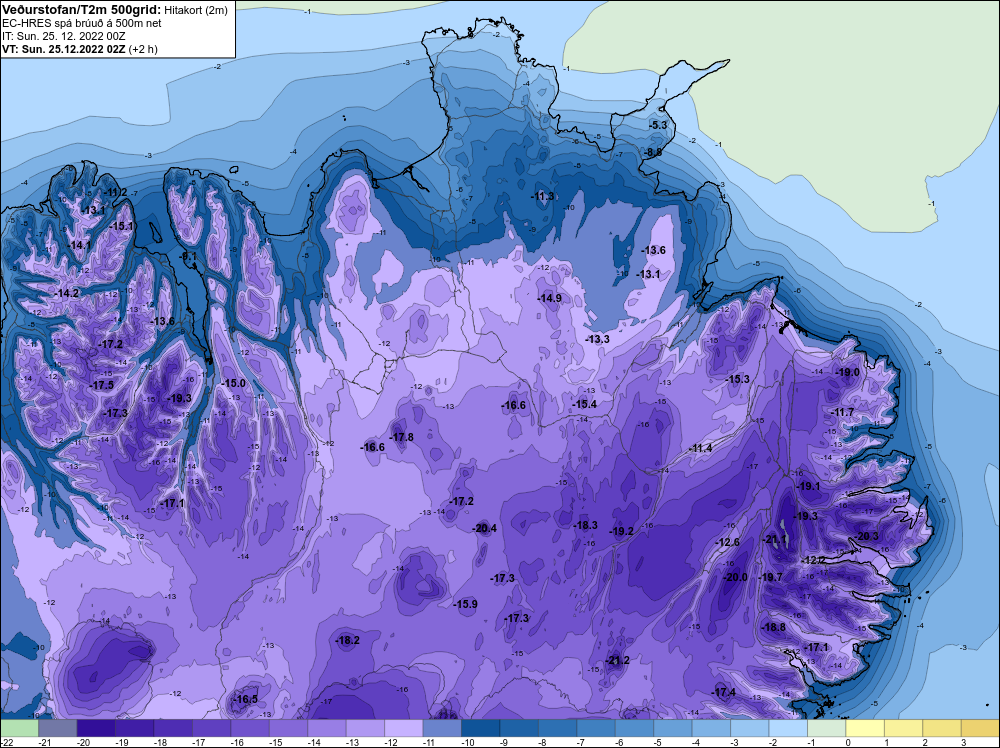Click the legend label 3
Screen dimensions: 1000x748
tap(964, 742)
